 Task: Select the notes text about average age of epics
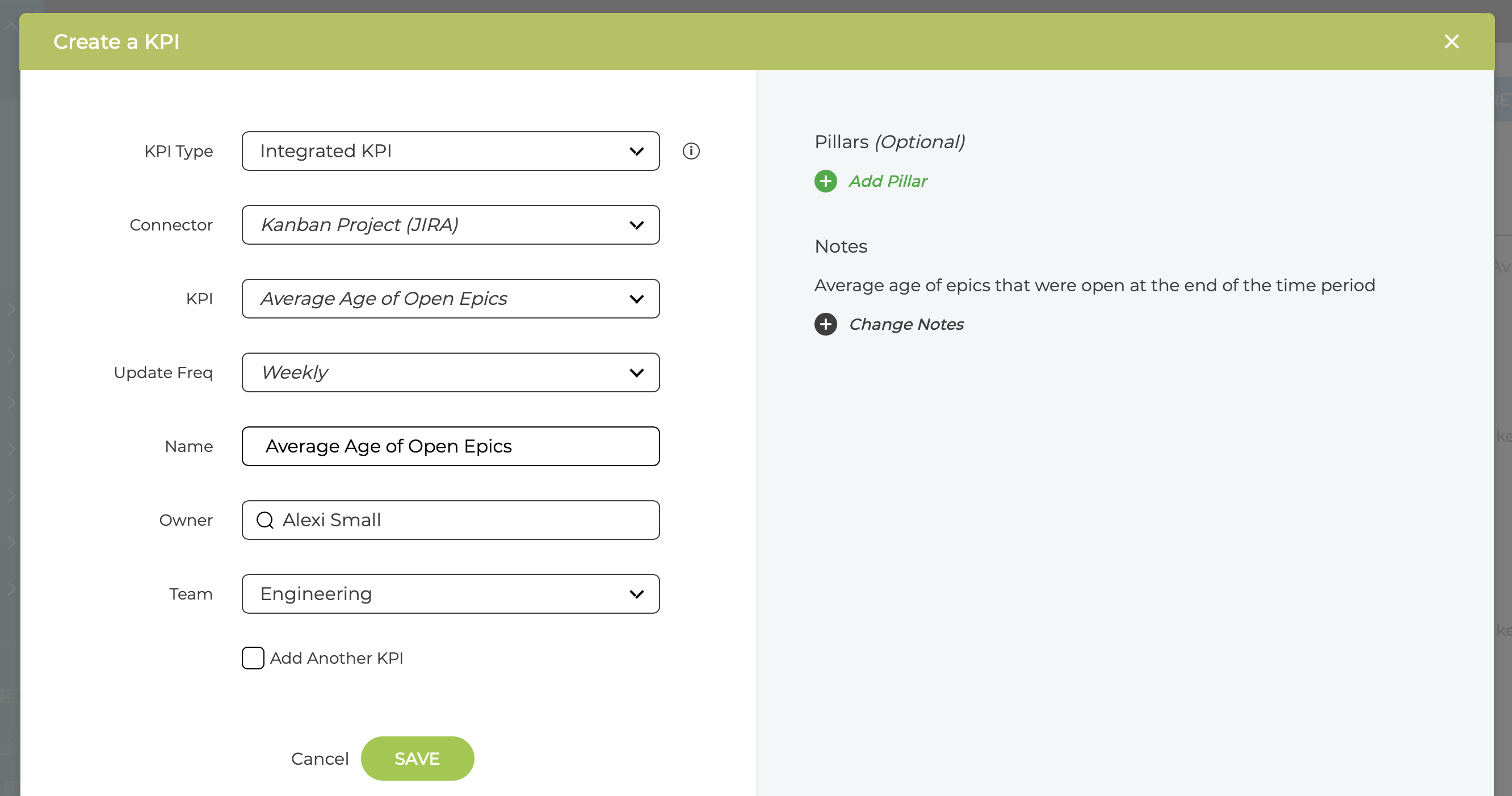point(1094,285)
